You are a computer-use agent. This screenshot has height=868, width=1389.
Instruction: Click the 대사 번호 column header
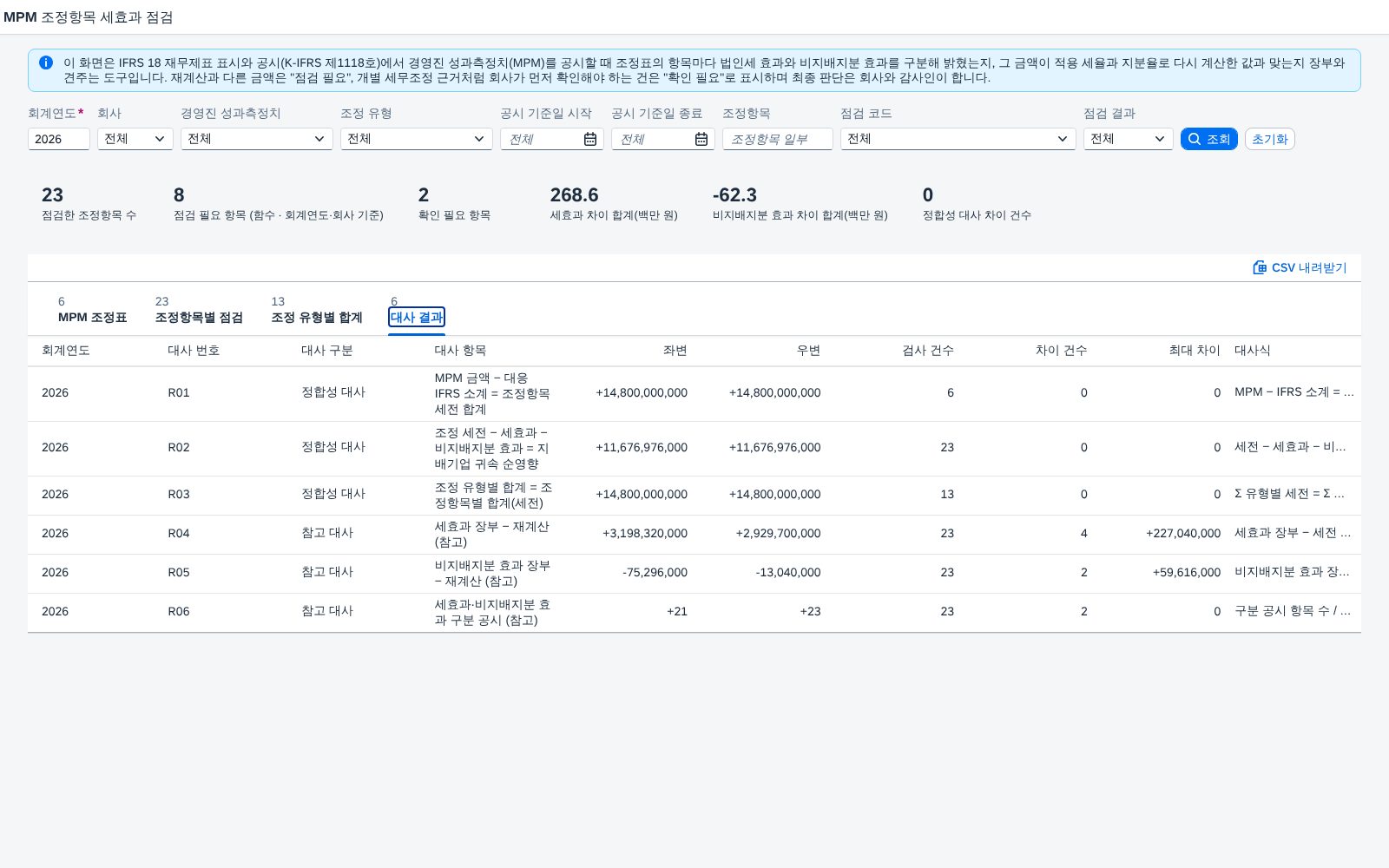coord(194,351)
